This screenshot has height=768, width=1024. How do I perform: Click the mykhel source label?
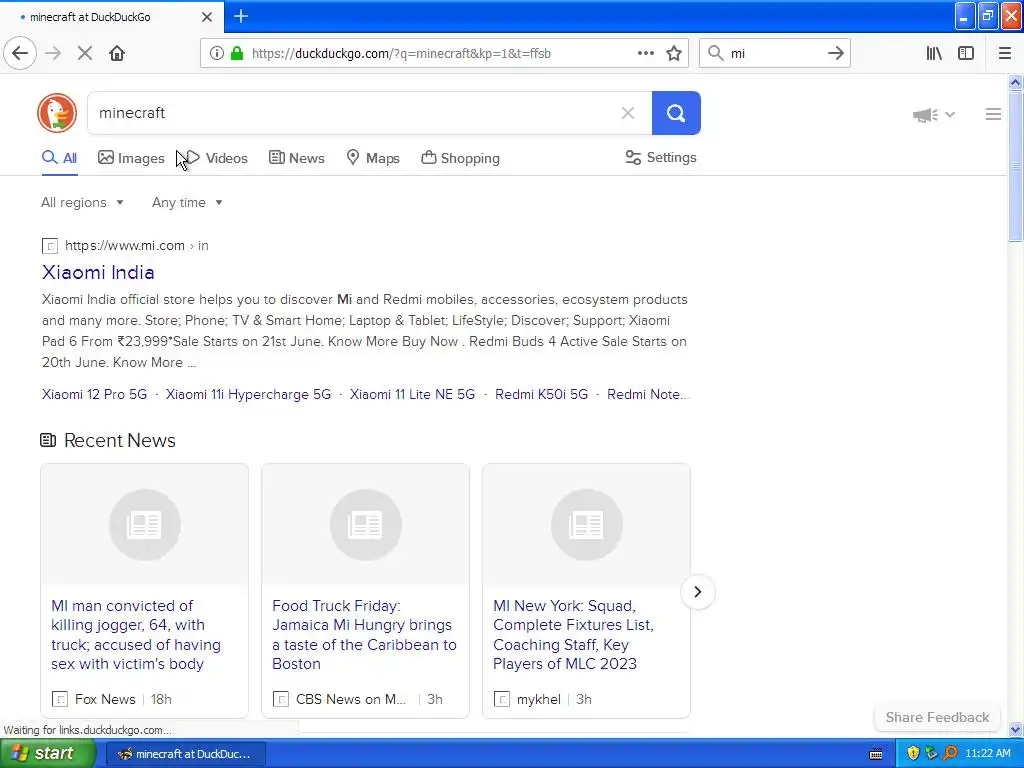[x=539, y=699]
